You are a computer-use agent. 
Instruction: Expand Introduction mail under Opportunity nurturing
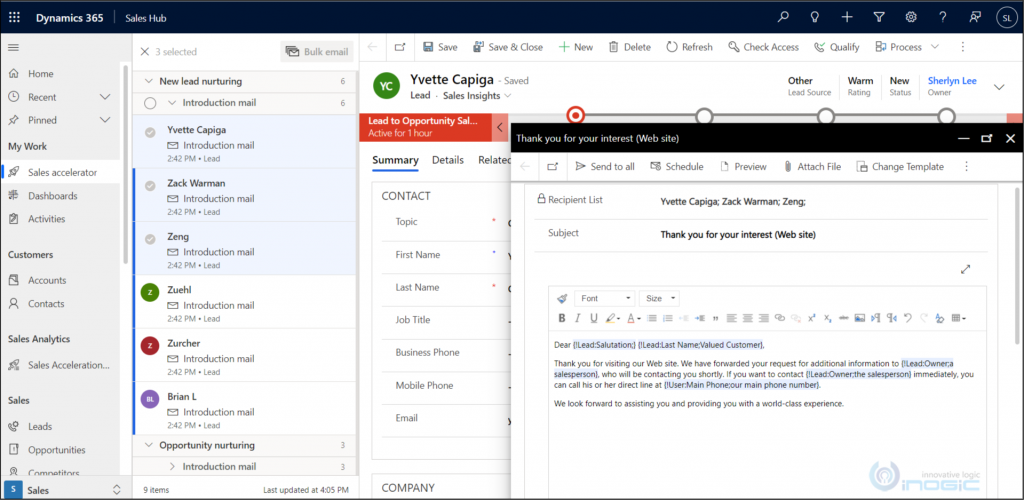pyautogui.click(x=172, y=467)
